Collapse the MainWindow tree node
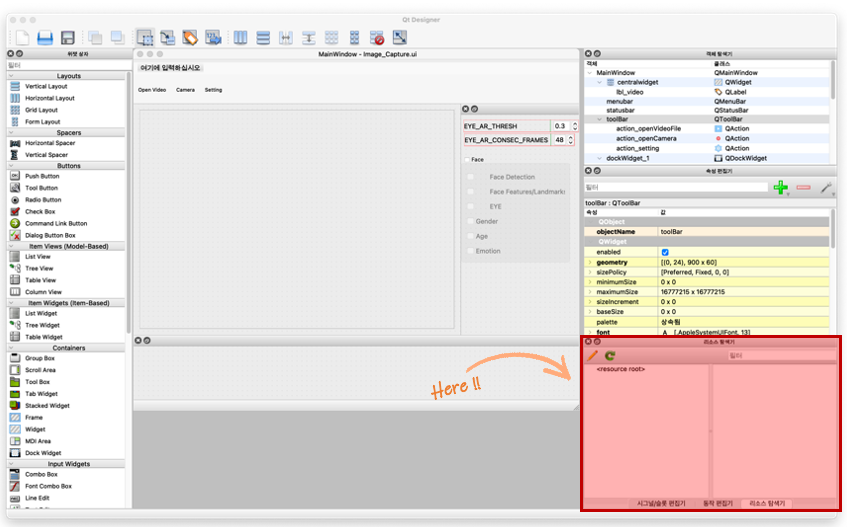Viewport: 847px width, 527px height. click(x=590, y=73)
